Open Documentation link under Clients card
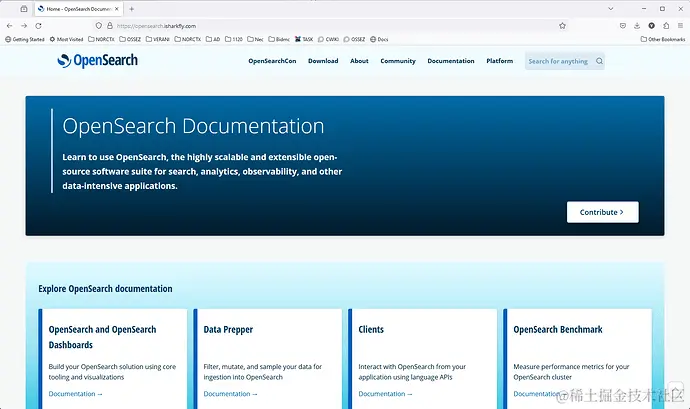This screenshot has width=690, height=409. tap(385, 394)
